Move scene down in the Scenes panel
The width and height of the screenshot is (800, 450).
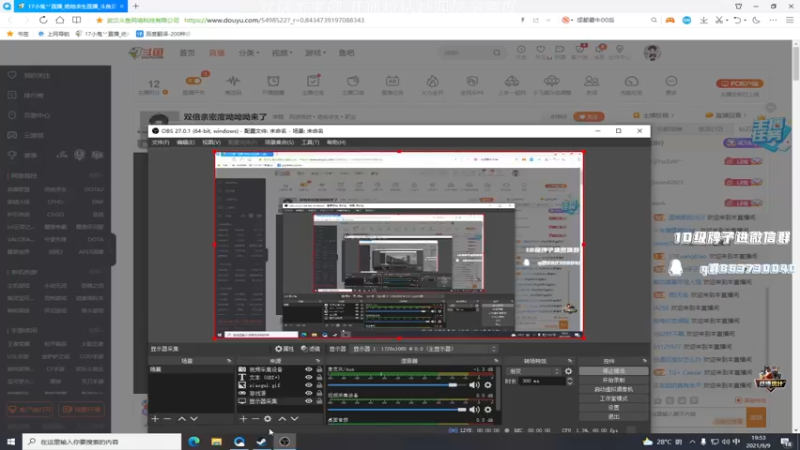coord(194,418)
